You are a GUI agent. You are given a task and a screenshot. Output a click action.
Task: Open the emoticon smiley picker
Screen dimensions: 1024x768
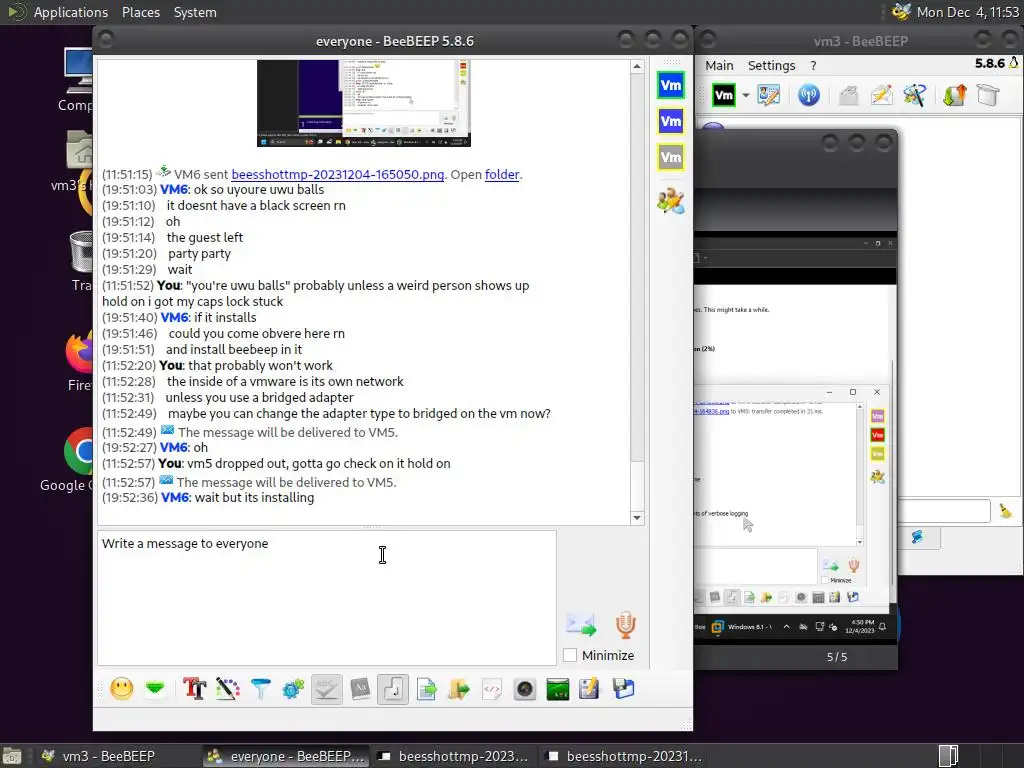click(121, 689)
